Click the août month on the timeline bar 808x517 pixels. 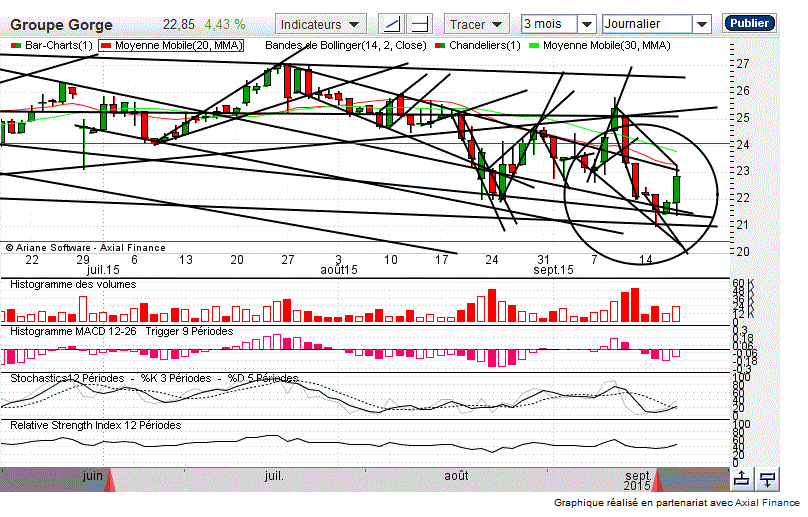456,476
